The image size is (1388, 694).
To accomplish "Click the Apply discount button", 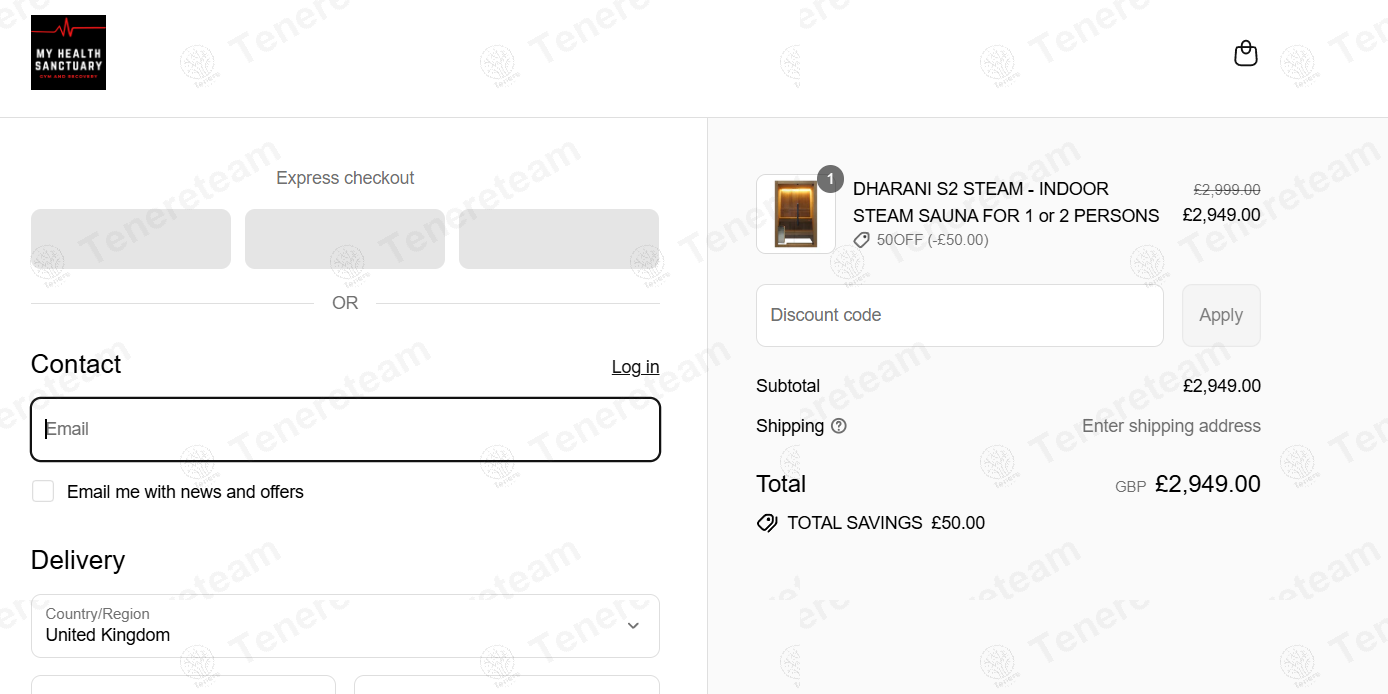I will (1221, 315).
